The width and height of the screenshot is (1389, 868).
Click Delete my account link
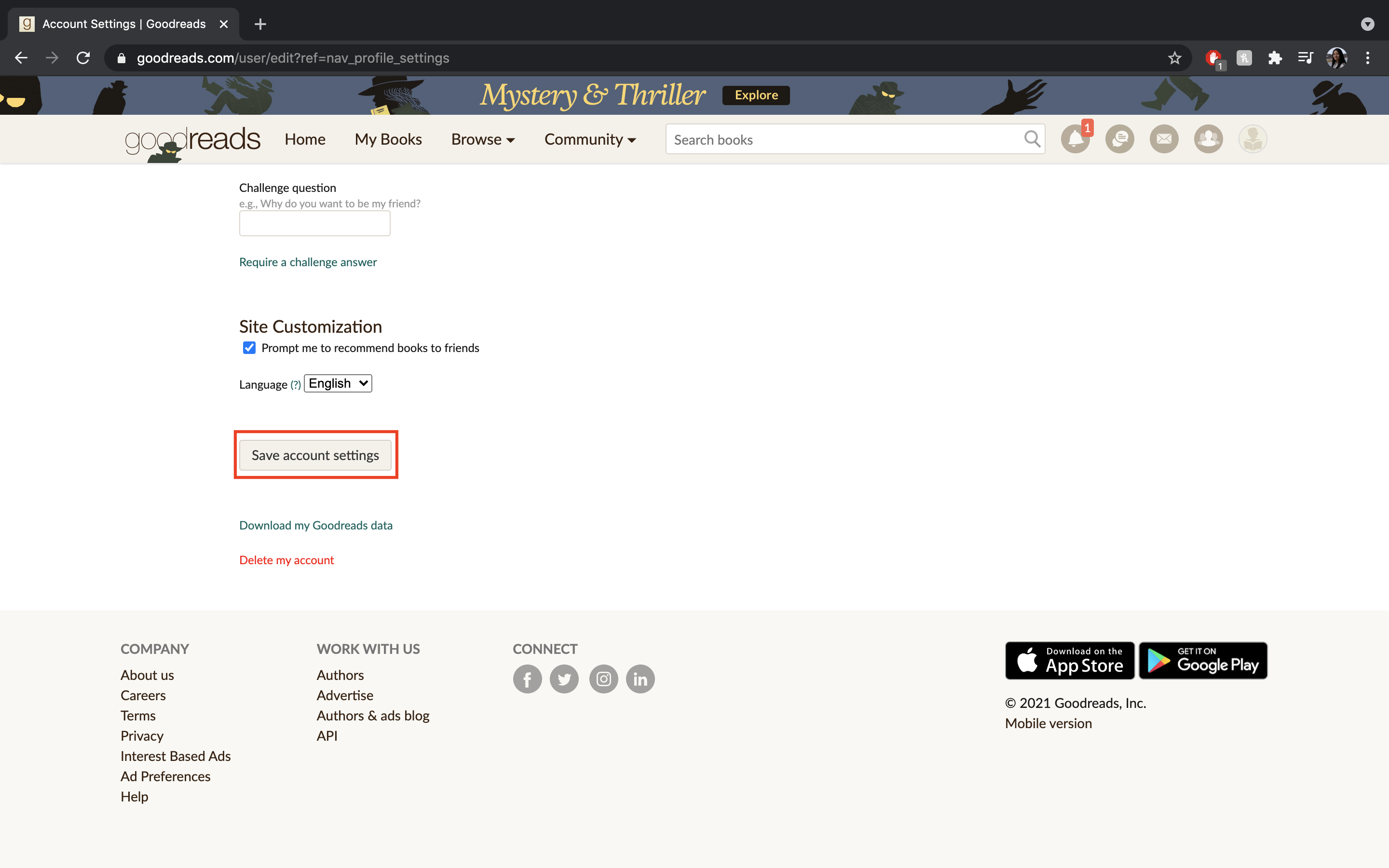point(286,559)
